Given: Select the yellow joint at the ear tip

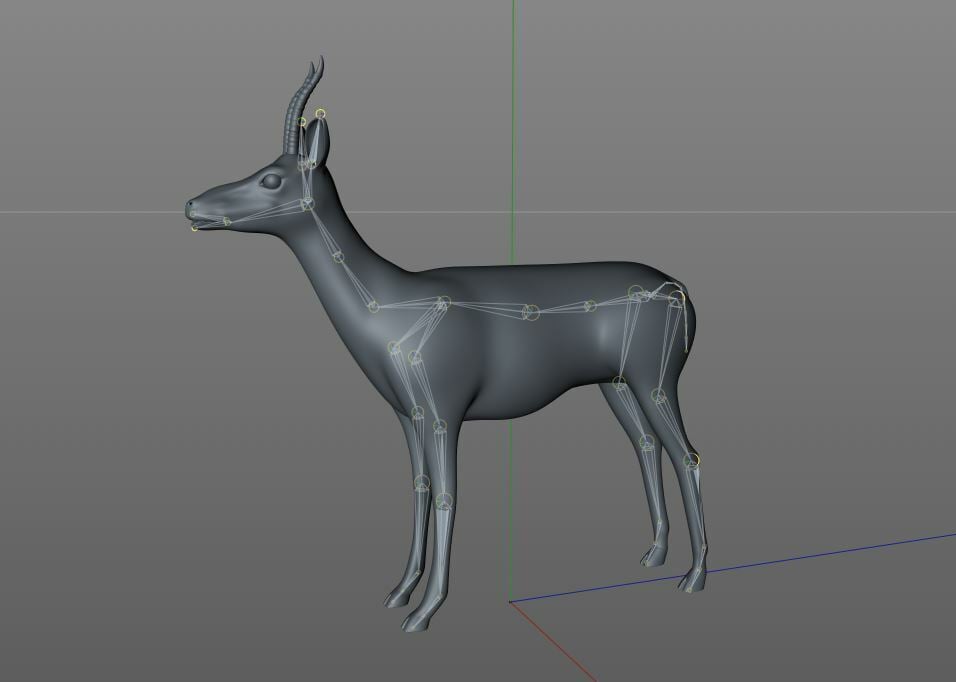Looking at the screenshot, I should (x=321, y=113).
